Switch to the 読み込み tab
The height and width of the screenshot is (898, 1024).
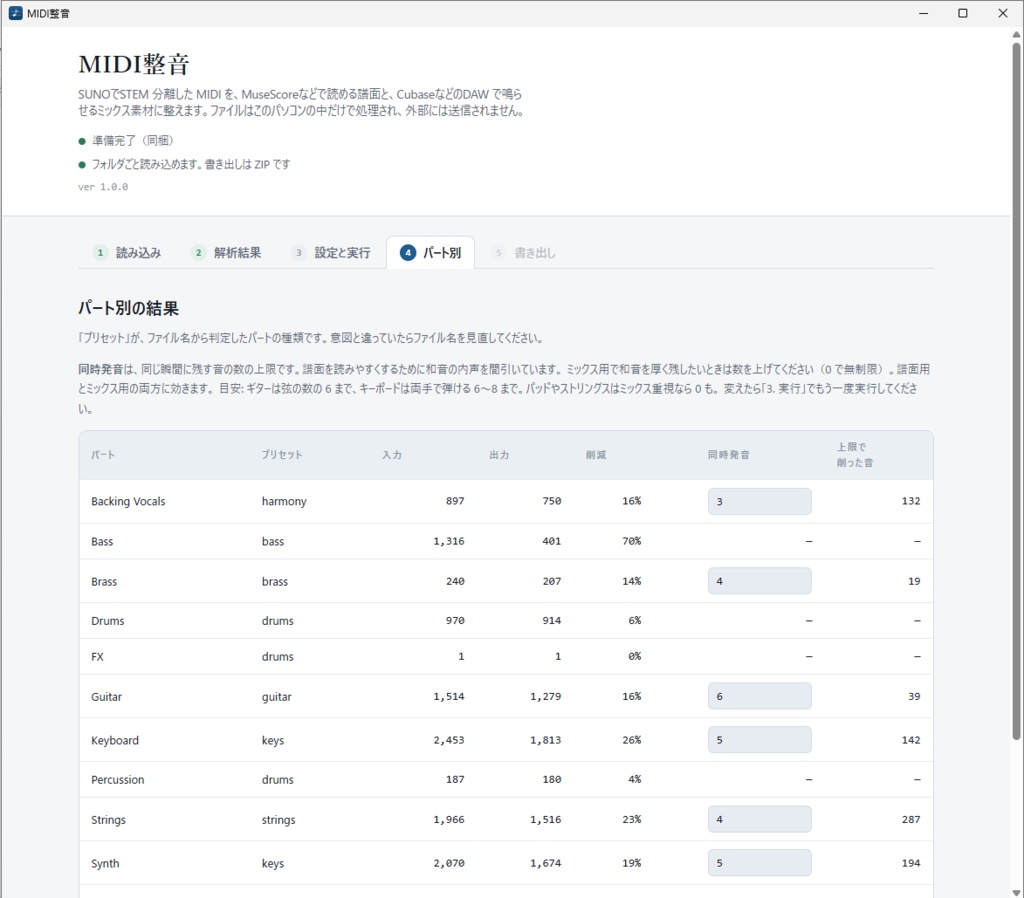127,253
